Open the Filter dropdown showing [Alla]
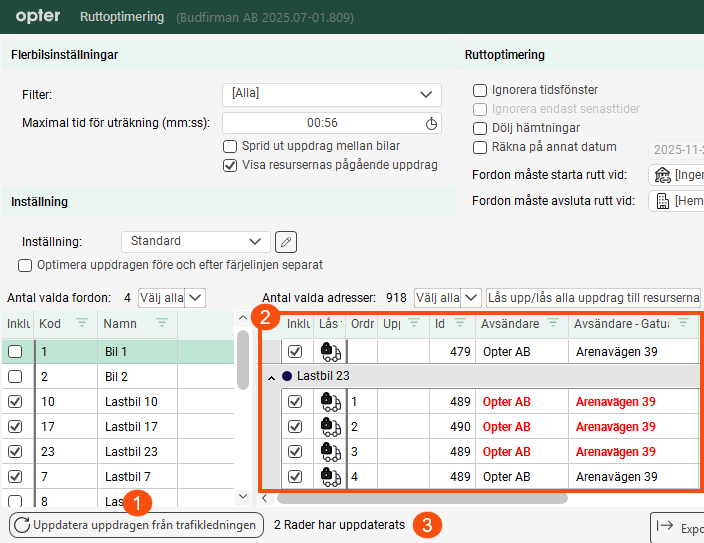704x543 pixels. 331,95
